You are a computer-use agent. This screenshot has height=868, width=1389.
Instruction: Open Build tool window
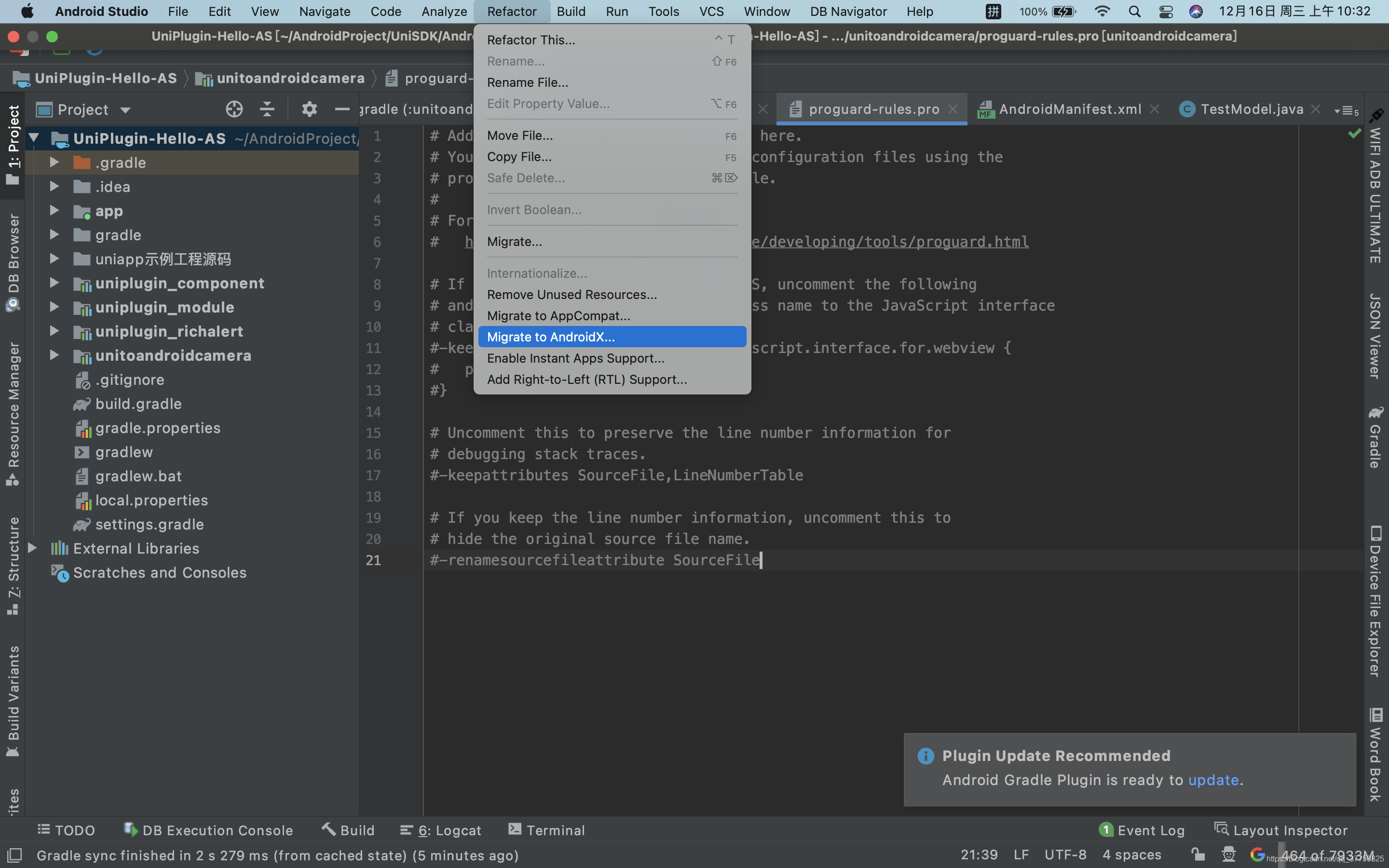[x=348, y=830]
